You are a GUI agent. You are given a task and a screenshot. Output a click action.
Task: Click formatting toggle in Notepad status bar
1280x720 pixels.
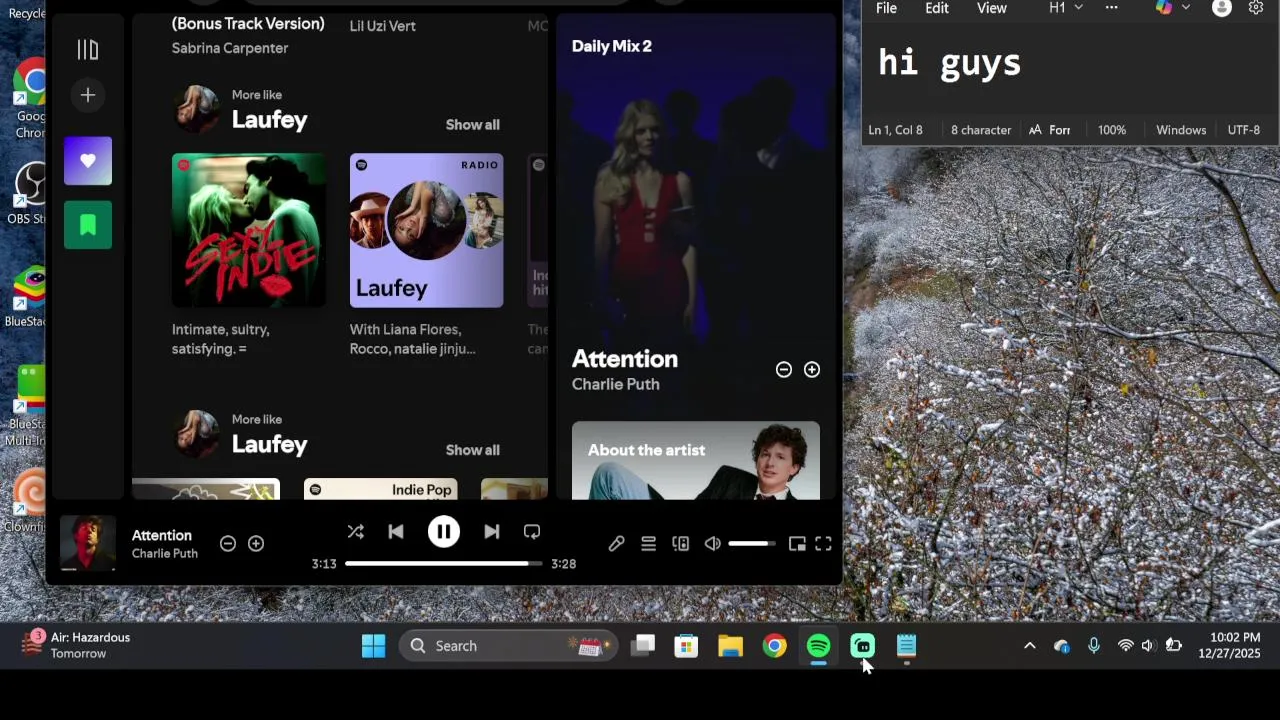click(1050, 130)
